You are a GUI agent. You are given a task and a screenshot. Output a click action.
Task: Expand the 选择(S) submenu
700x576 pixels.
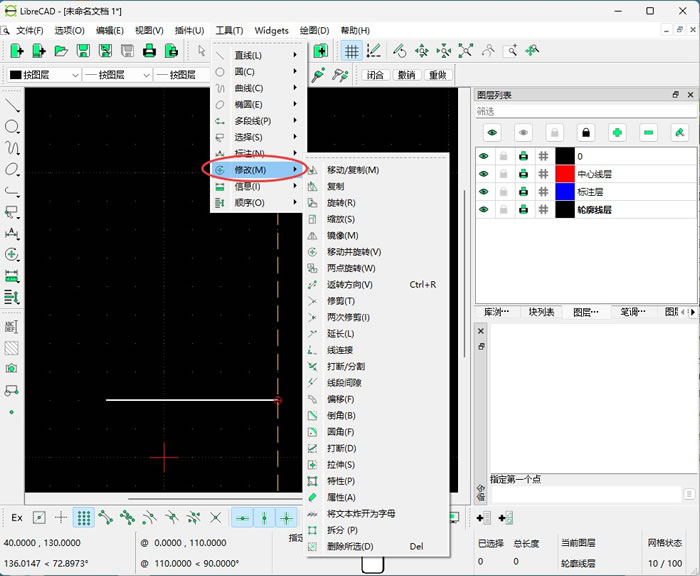coord(258,137)
